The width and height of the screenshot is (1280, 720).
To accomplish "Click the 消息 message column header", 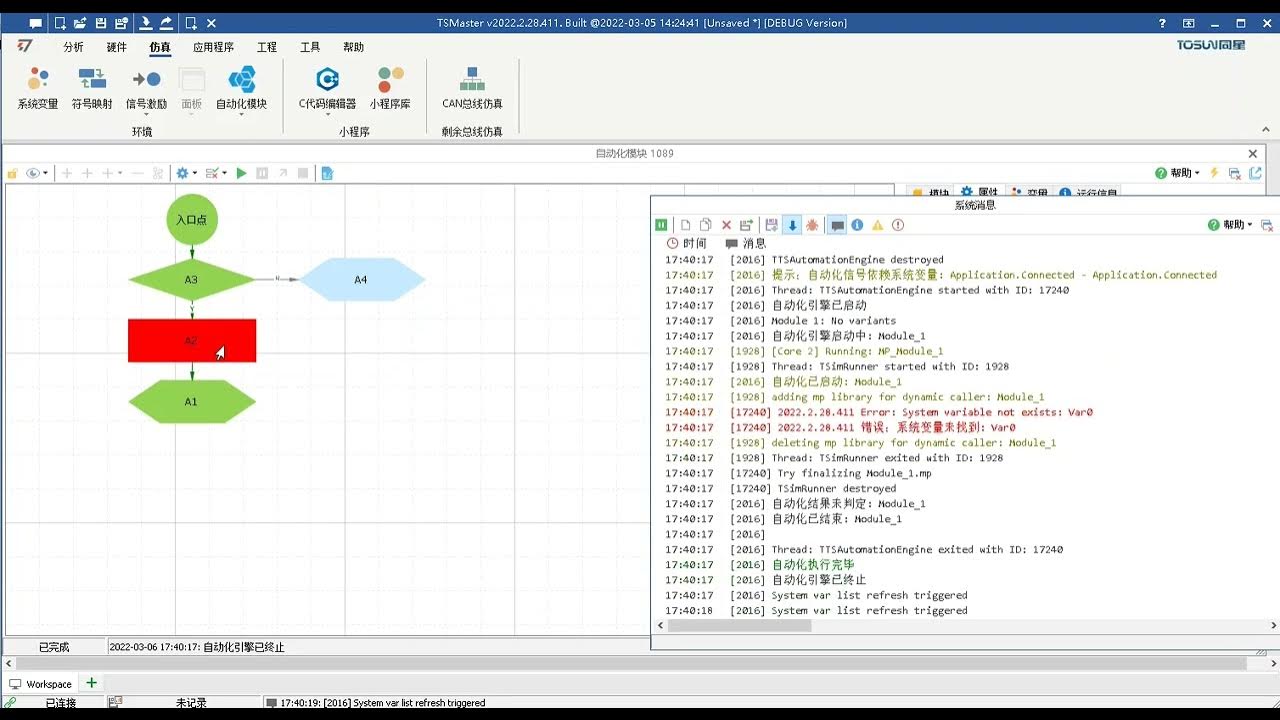I will pos(746,243).
